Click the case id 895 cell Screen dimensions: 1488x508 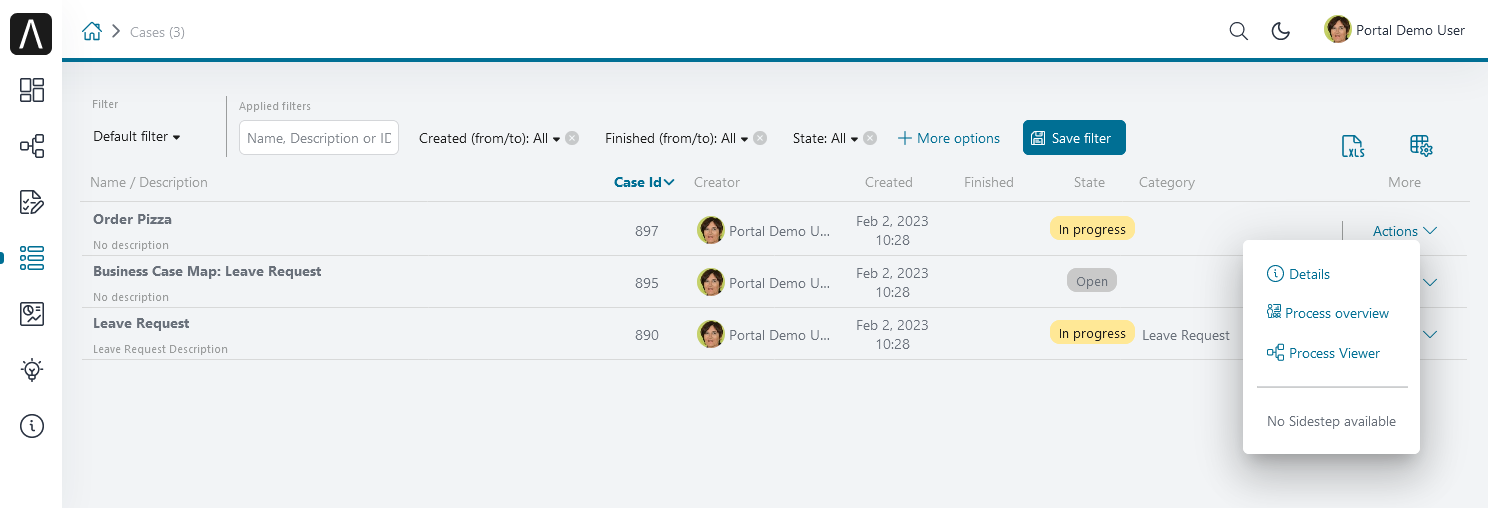click(647, 283)
